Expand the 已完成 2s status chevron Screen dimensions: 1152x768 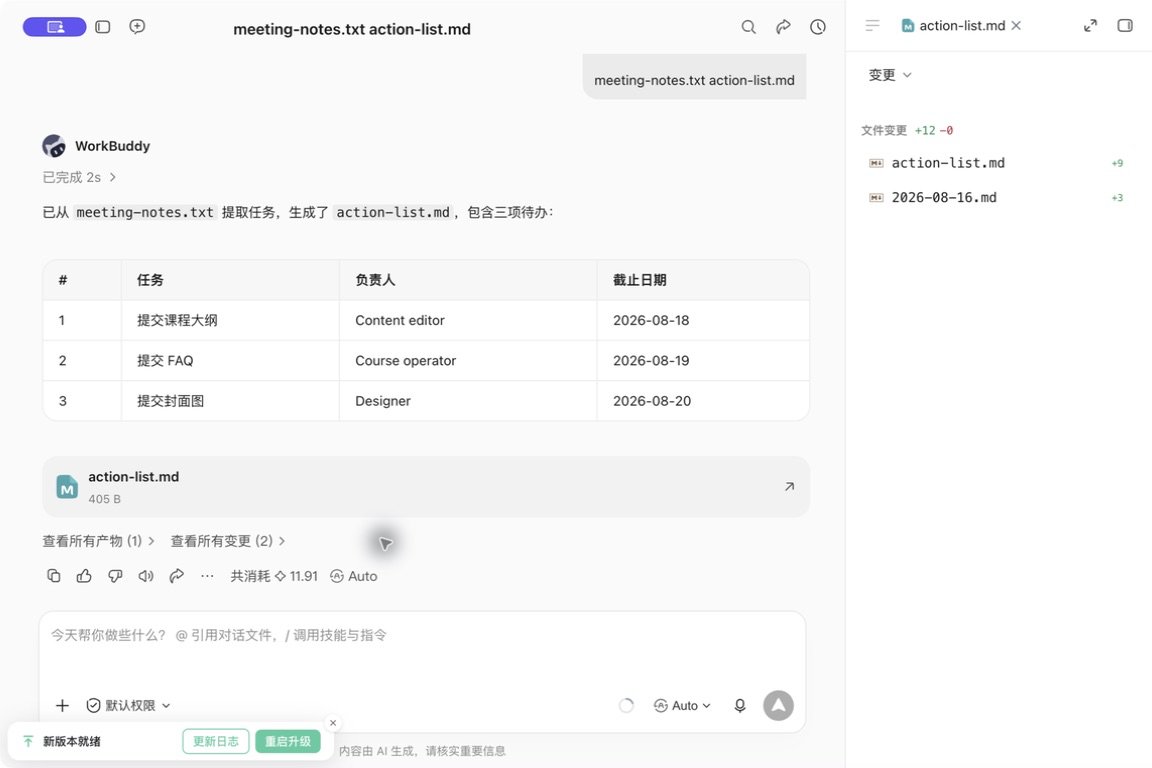[x=112, y=177]
